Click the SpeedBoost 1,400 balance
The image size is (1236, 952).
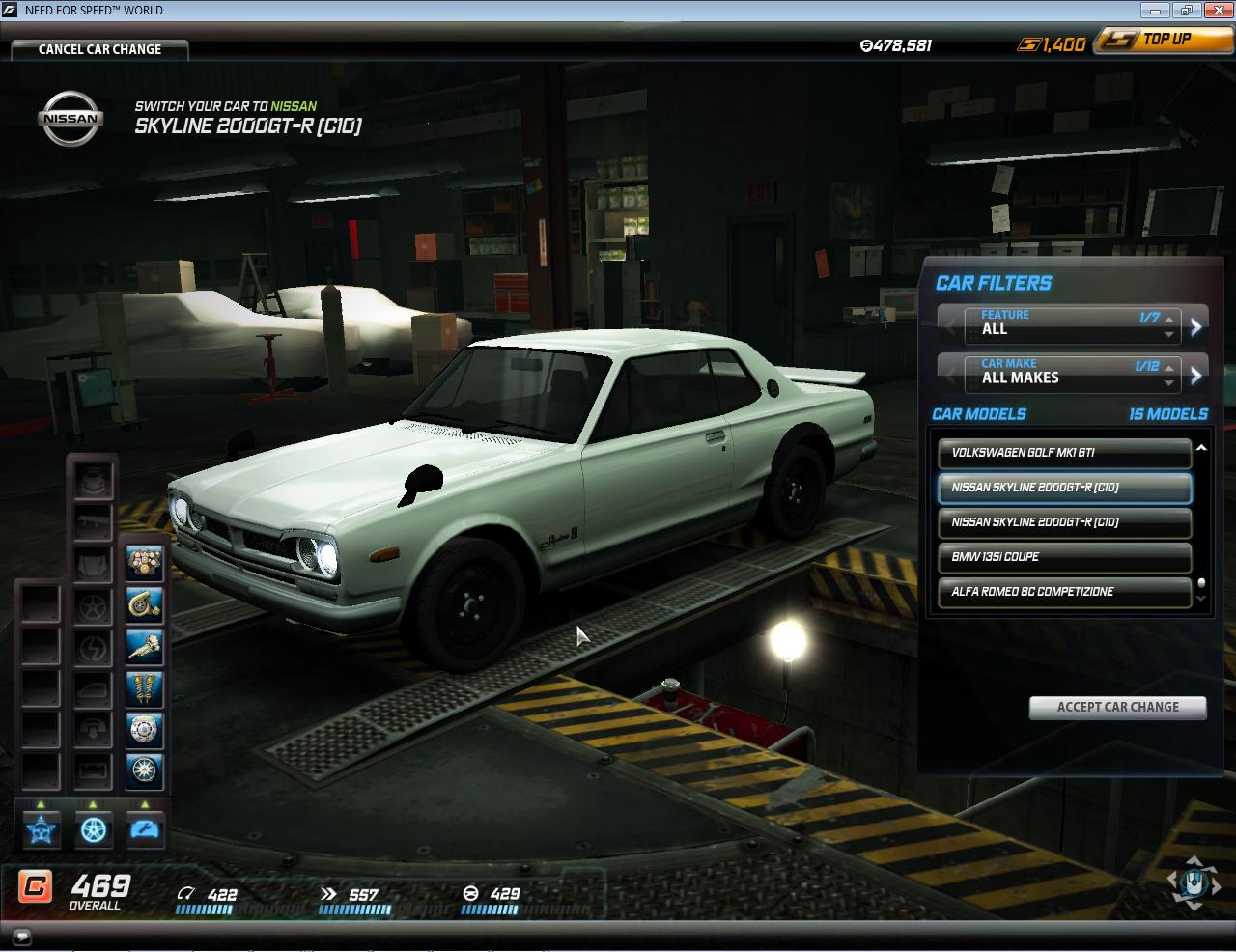pos(1053,44)
